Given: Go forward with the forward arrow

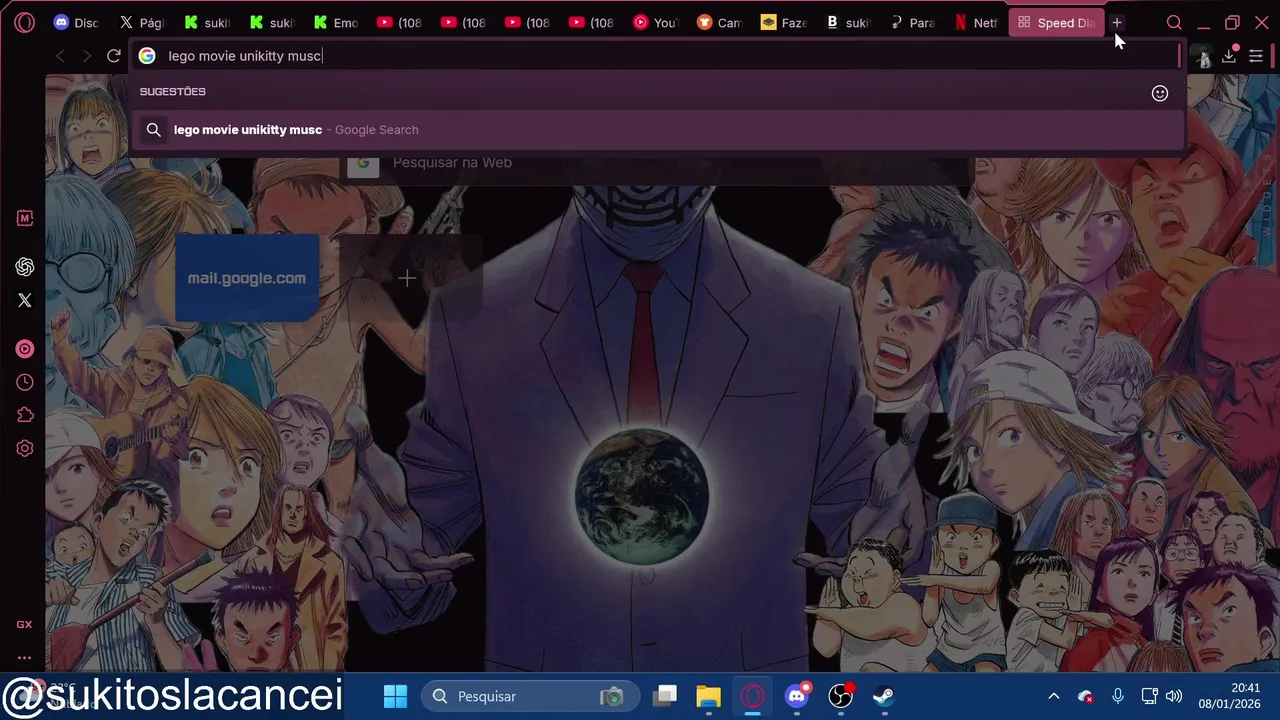Looking at the screenshot, I should [x=87, y=56].
